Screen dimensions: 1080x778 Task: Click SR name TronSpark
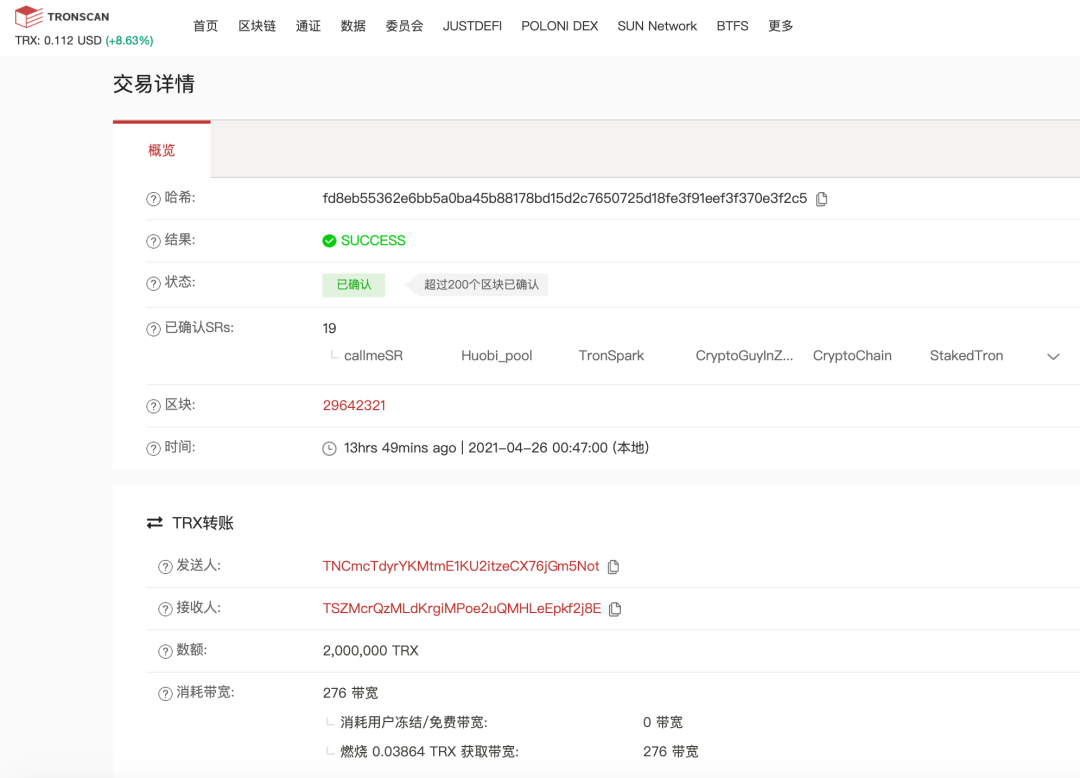tap(611, 356)
